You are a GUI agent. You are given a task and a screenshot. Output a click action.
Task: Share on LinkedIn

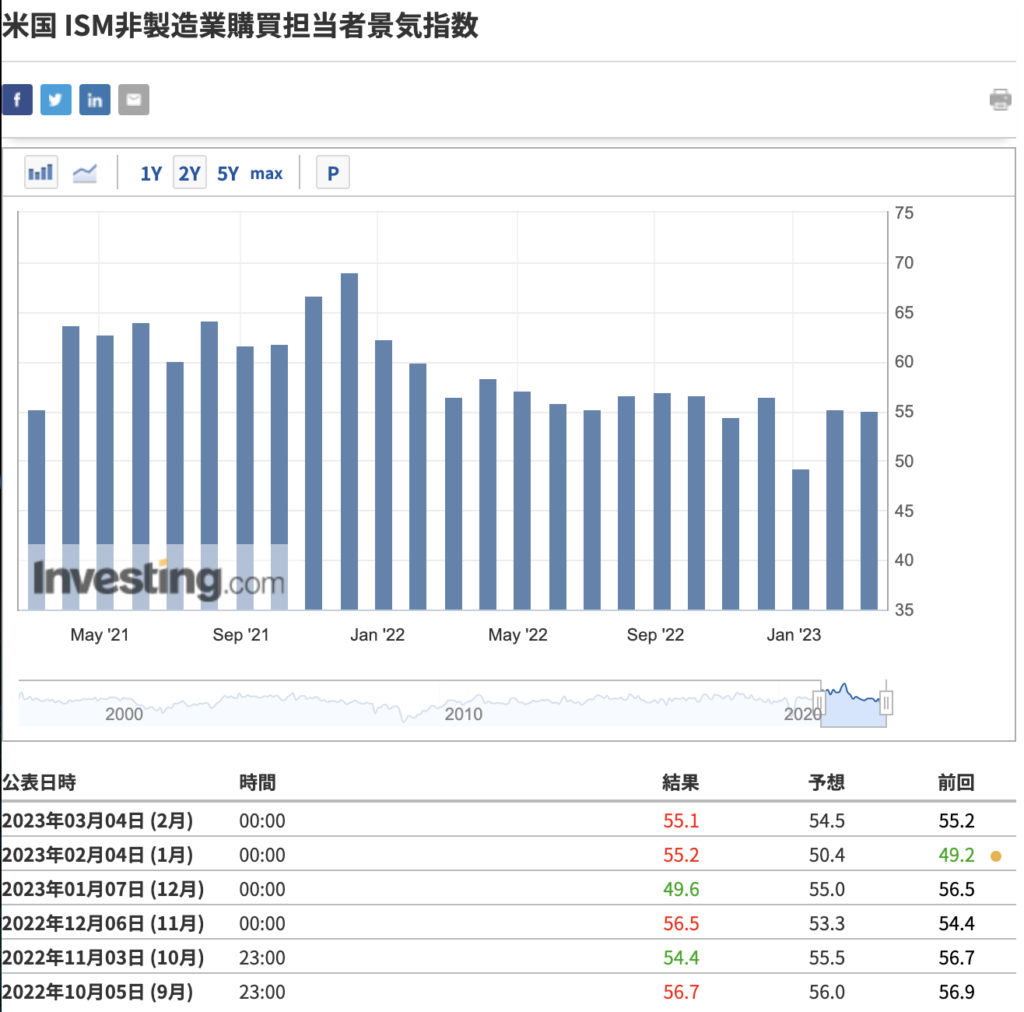point(95,100)
